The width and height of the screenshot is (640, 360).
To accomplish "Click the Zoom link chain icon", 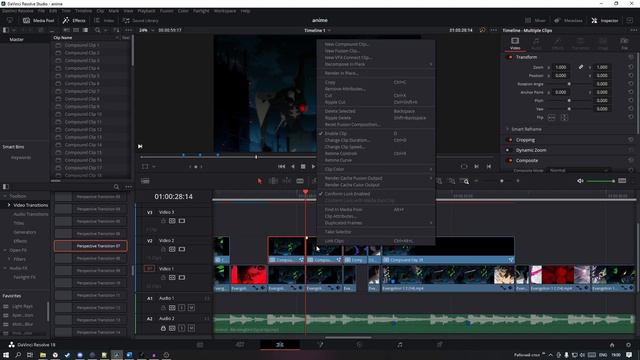I will (580, 67).
